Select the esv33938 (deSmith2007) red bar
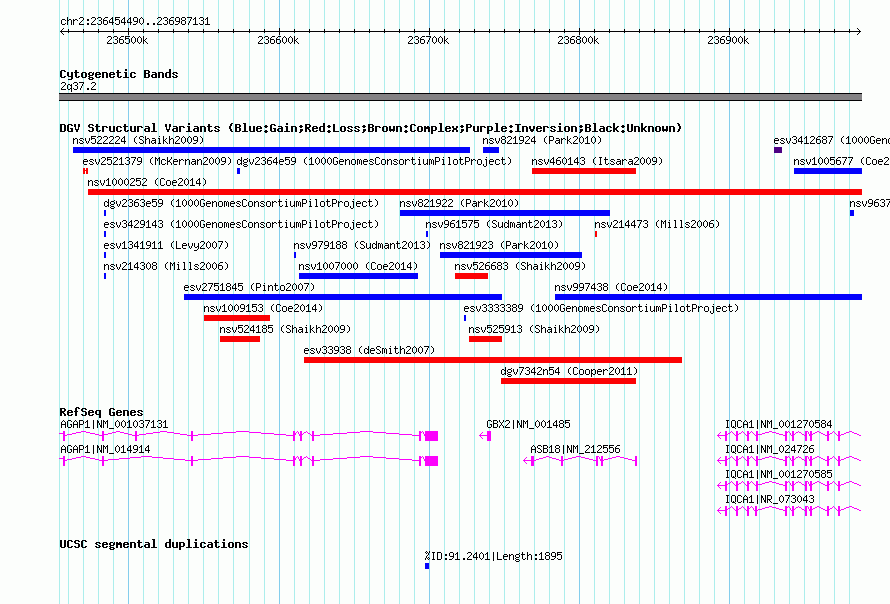Viewport: 890px width, 604px height. click(493, 360)
